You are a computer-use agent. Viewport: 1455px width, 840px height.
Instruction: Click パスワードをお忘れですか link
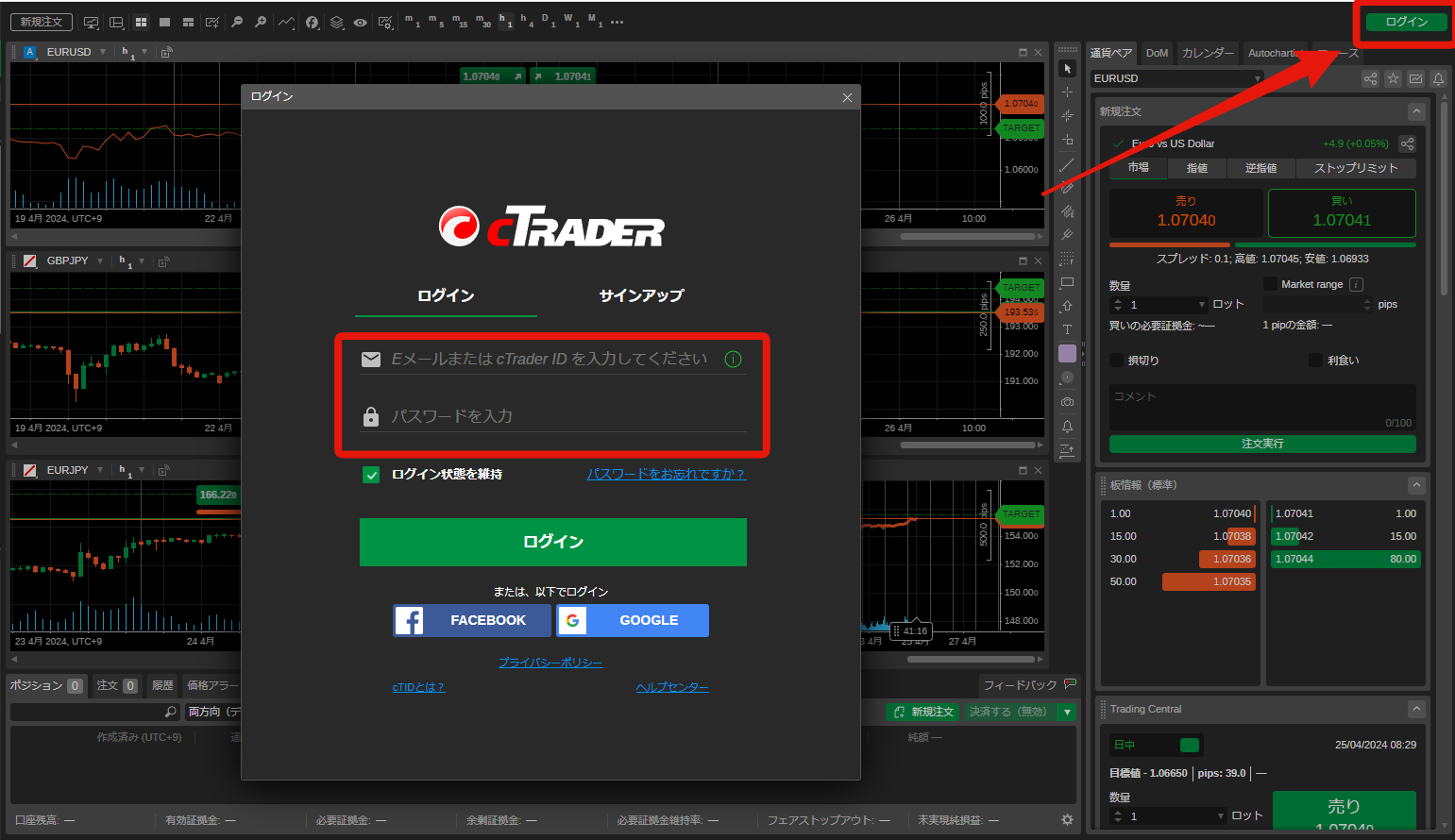point(667,474)
